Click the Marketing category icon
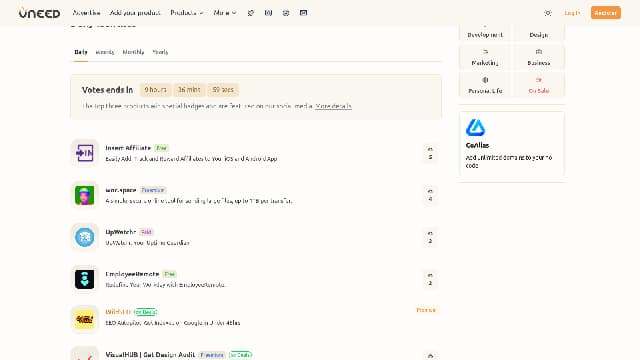 [x=485, y=52]
